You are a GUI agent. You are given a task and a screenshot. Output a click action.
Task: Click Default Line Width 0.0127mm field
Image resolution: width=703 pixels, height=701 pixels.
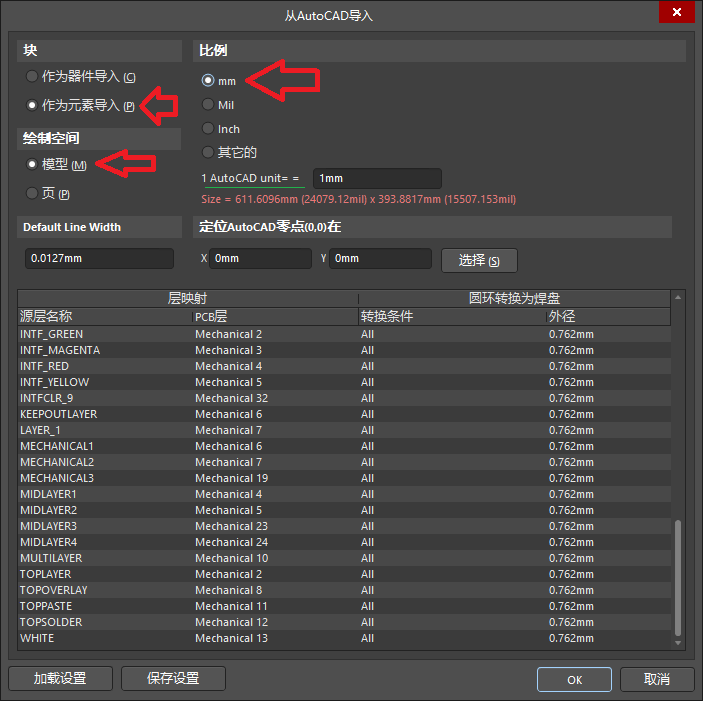[x=99, y=259]
